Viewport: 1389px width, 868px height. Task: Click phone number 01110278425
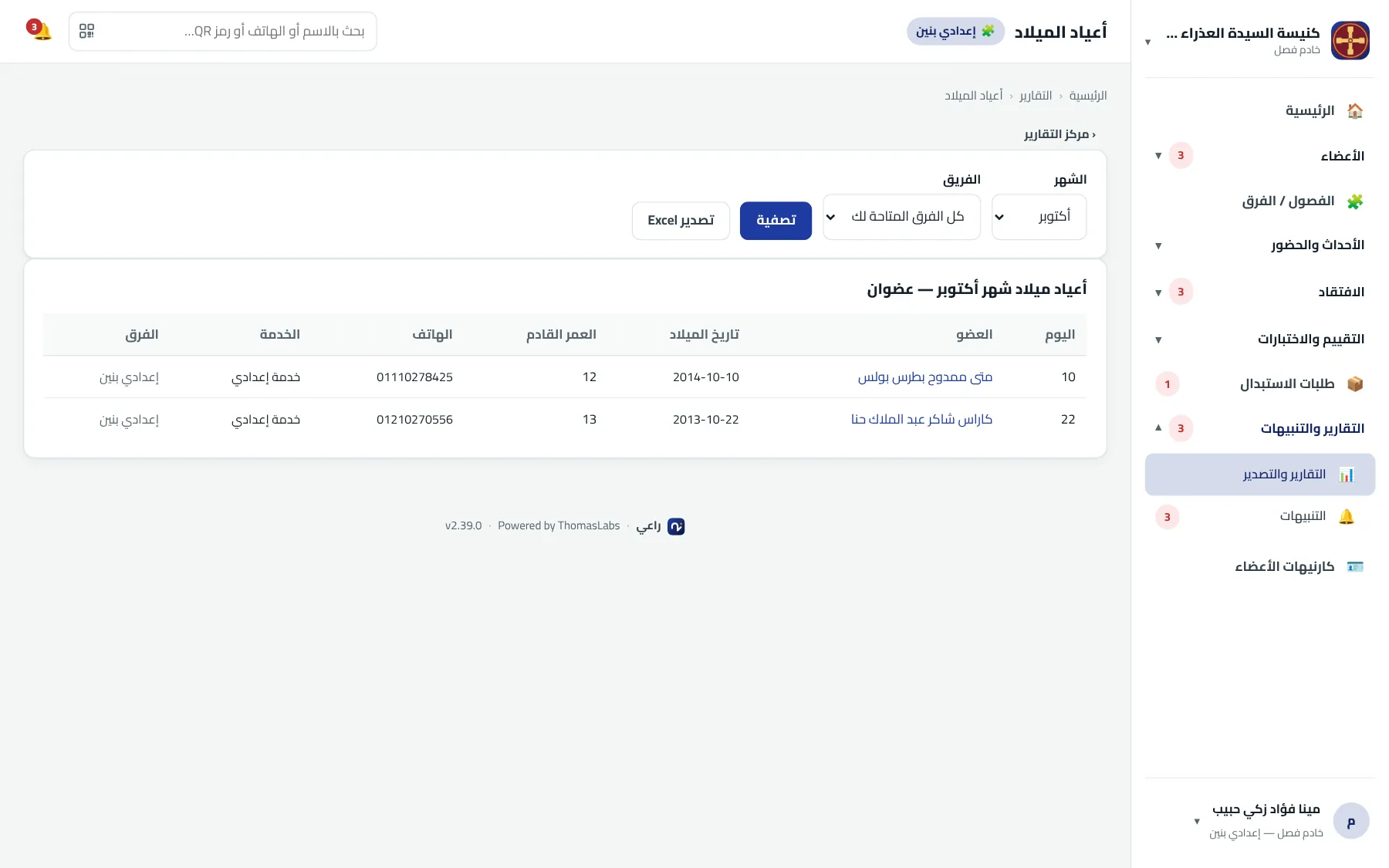414,377
